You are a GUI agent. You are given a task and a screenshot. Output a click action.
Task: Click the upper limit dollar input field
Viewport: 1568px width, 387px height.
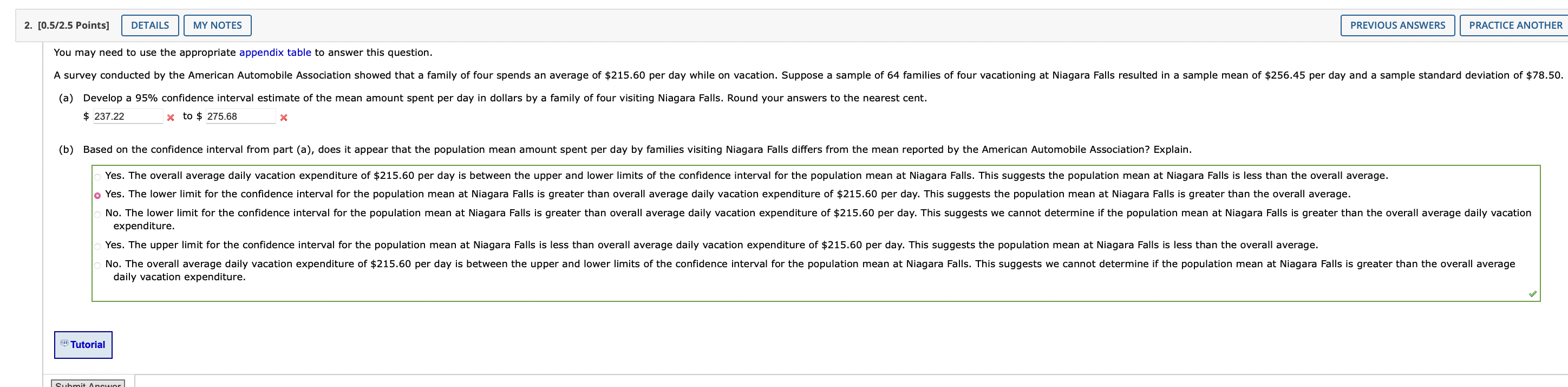pyautogui.click(x=240, y=116)
